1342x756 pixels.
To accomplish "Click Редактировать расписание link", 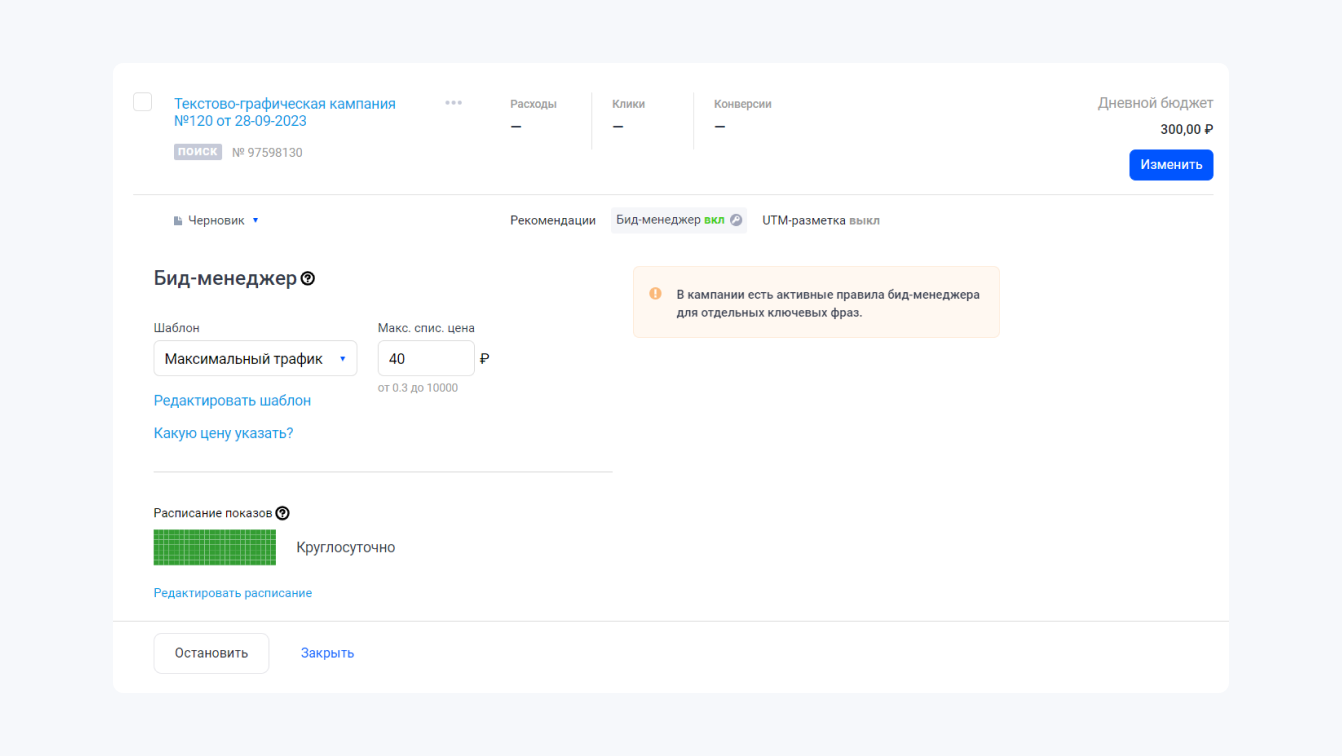I will point(232,593).
